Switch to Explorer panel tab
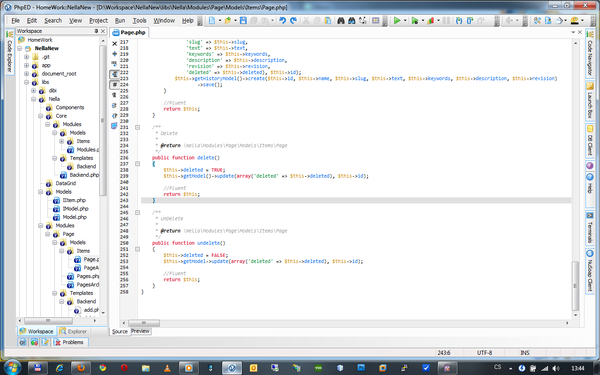This screenshot has height=375, width=600. (73, 331)
